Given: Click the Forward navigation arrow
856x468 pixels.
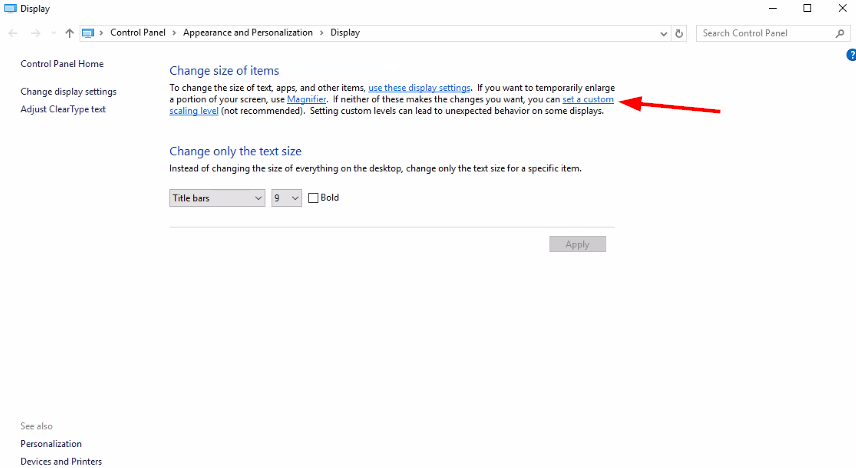Looking at the screenshot, I should click(x=33, y=33).
